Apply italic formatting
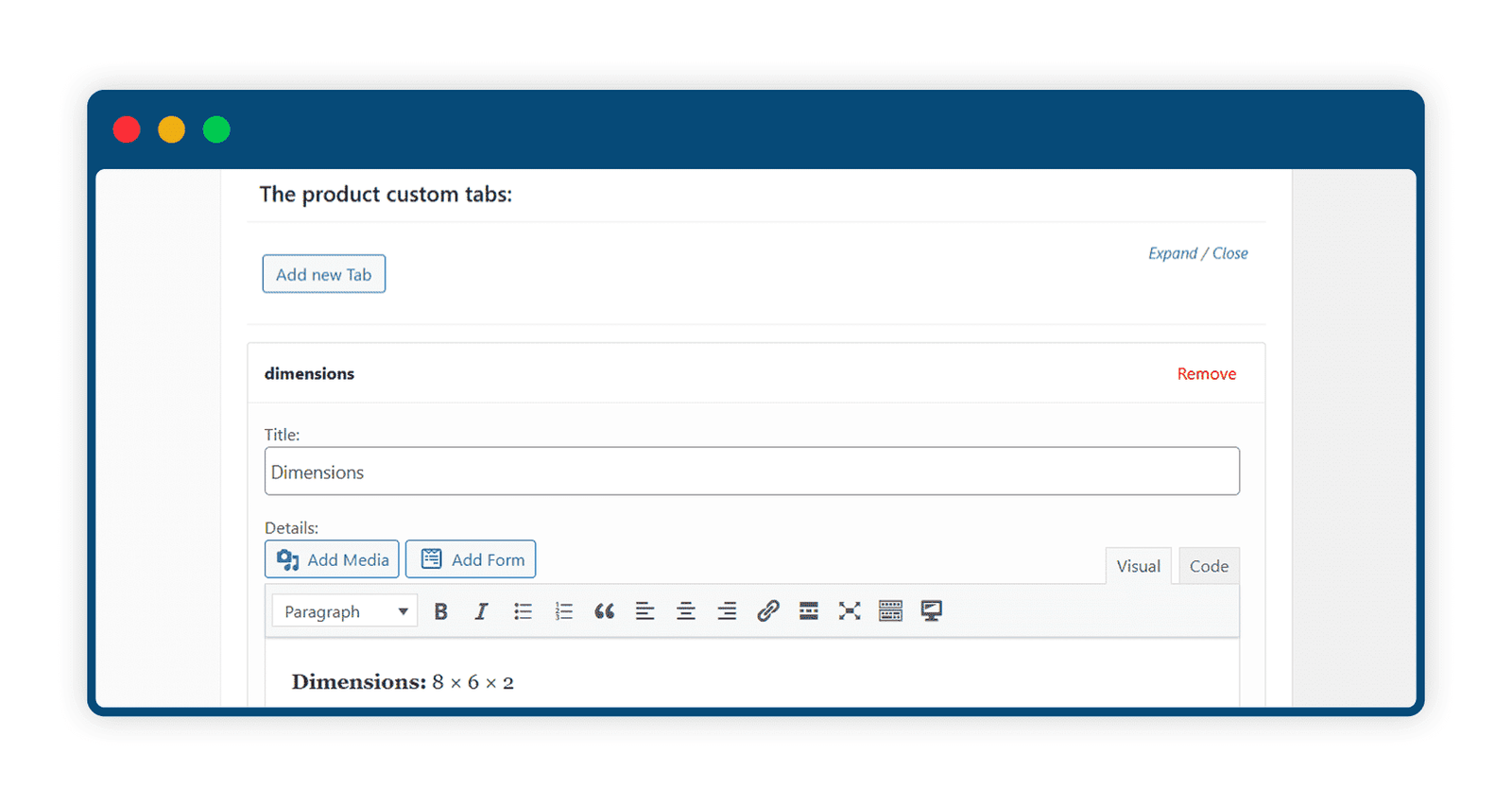Image resolution: width=1512 pixels, height=806 pixels. point(481,611)
